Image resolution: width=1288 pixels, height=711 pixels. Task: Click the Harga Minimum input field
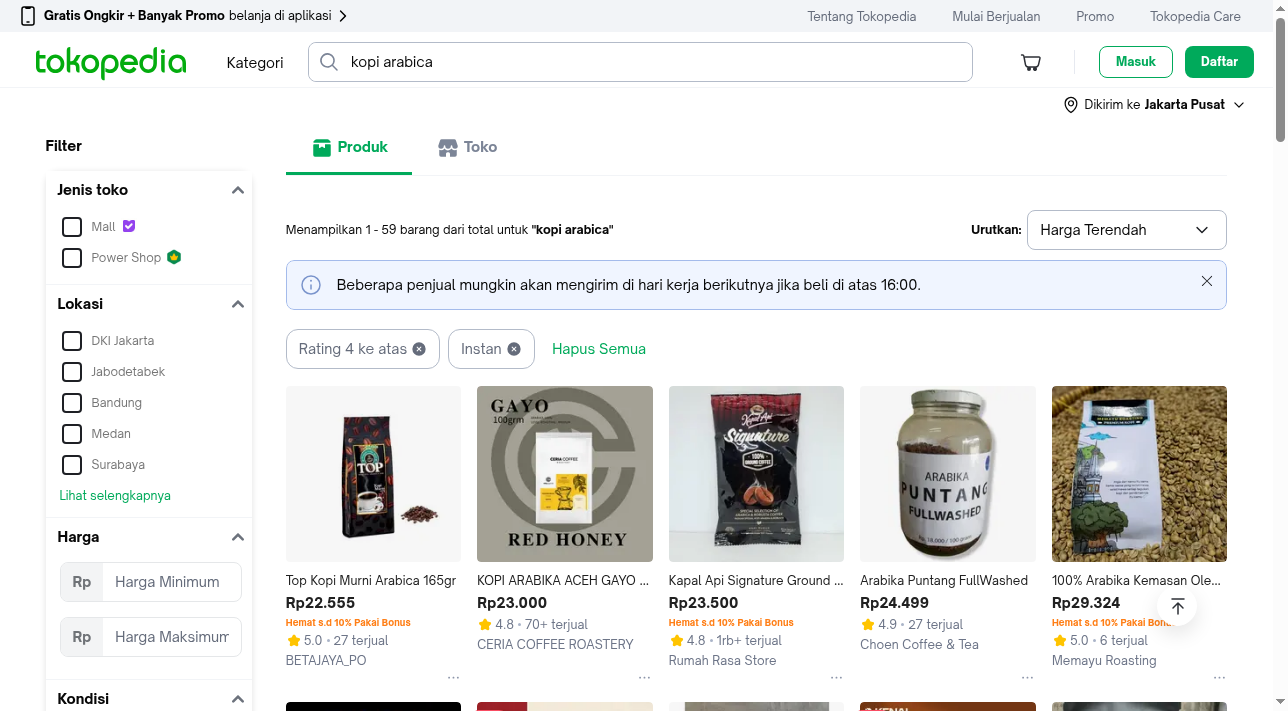[x=173, y=582]
